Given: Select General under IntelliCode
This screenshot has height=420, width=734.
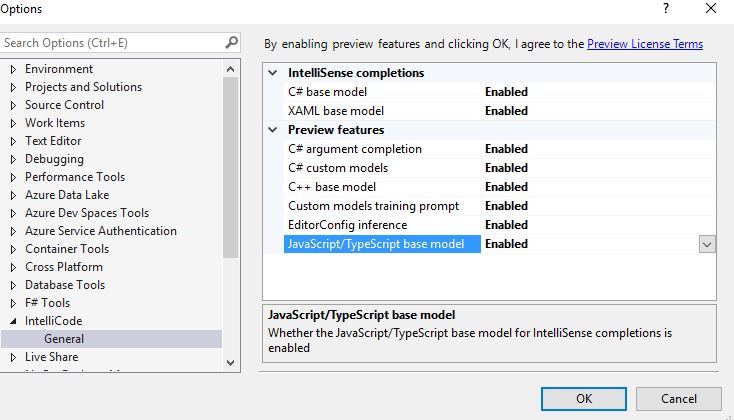Looking at the screenshot, I should click(x=64, y=339).
